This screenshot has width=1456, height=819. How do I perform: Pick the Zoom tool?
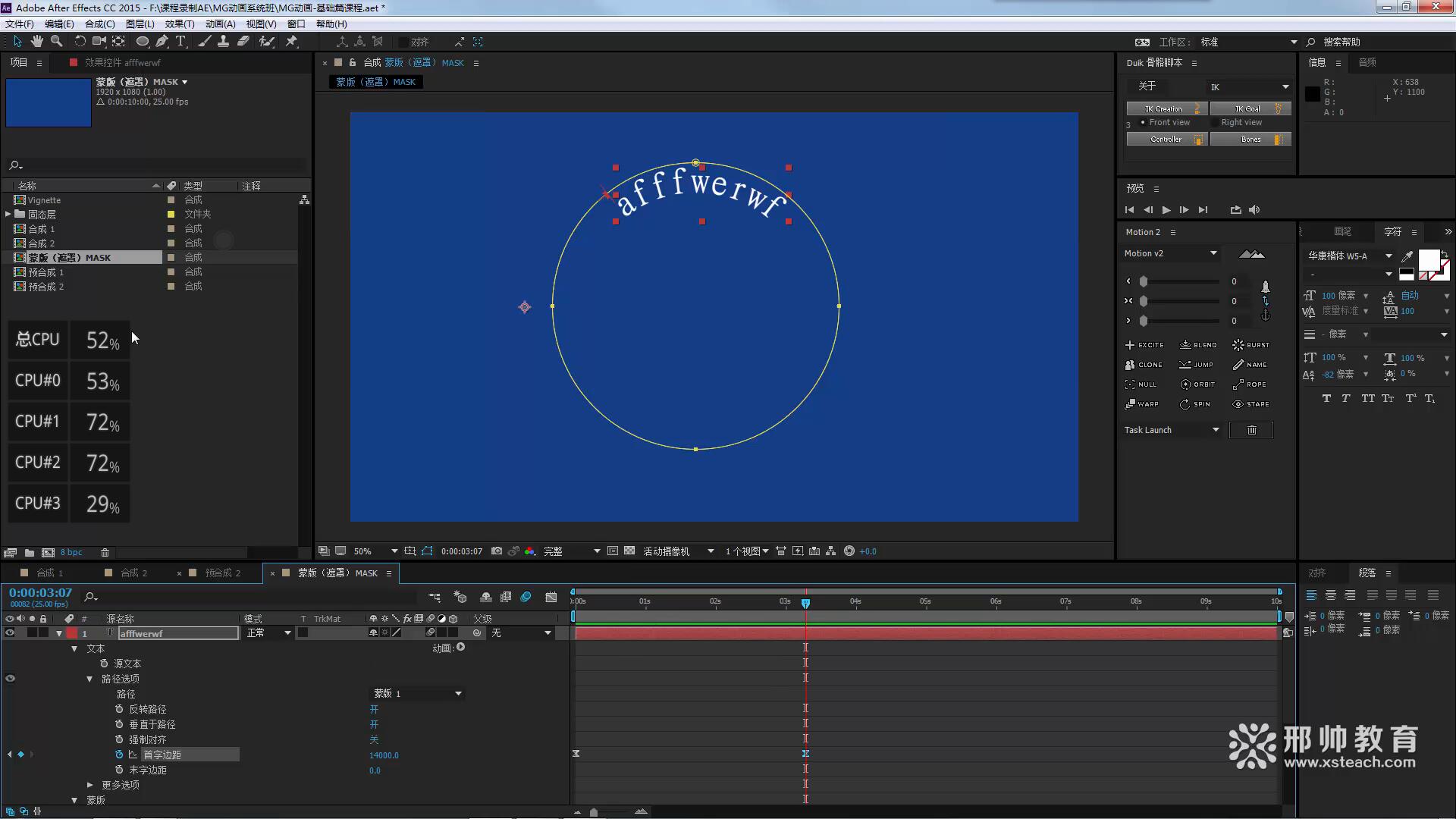click(56, 42)
